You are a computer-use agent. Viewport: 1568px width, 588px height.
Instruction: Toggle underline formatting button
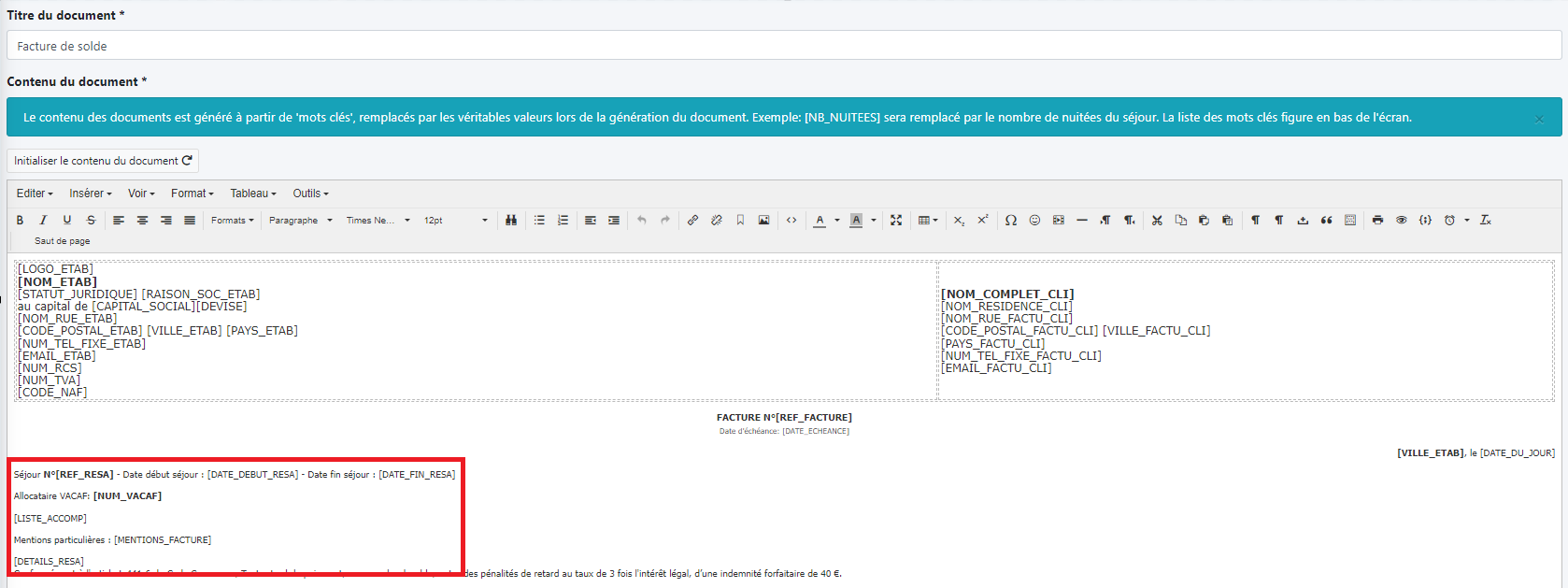[66, 221]
